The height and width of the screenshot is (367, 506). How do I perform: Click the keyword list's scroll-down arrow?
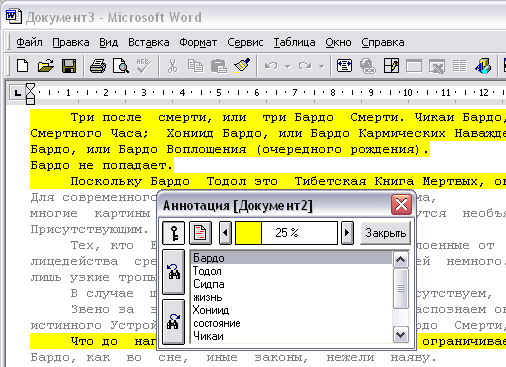click(x=400, y=334)
